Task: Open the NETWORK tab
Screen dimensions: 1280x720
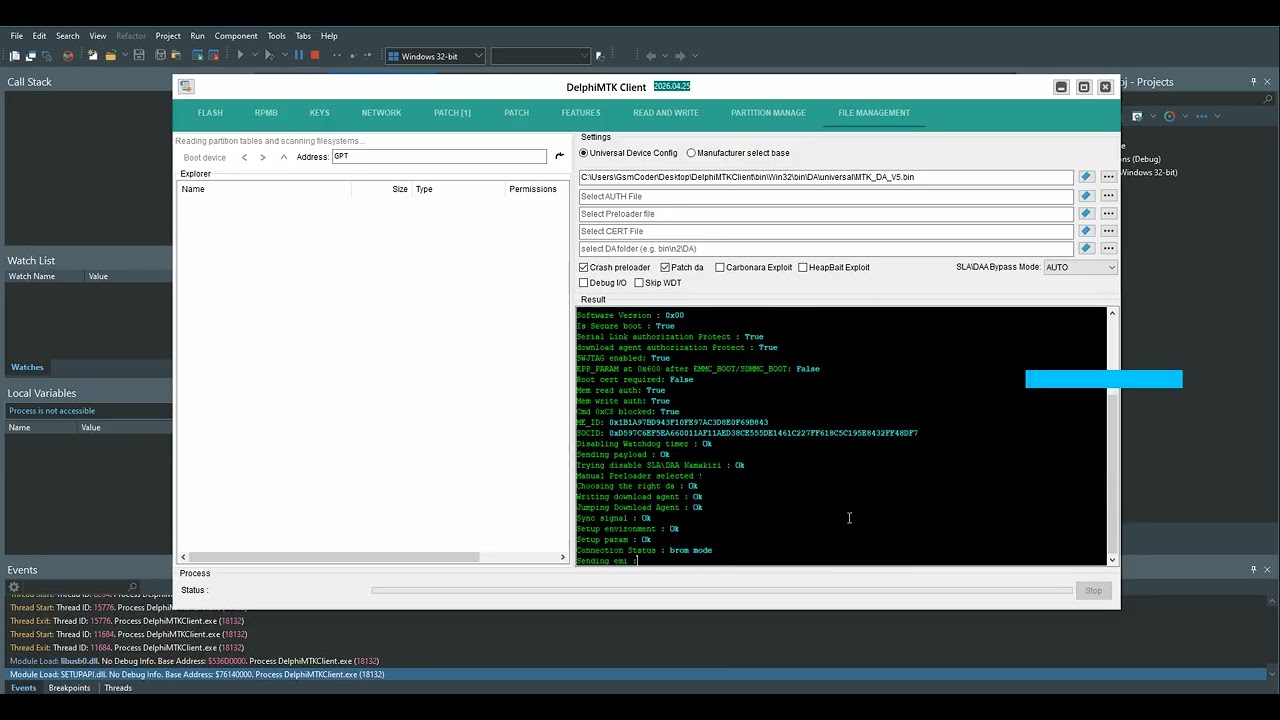Action: click(x=381, y=113)
